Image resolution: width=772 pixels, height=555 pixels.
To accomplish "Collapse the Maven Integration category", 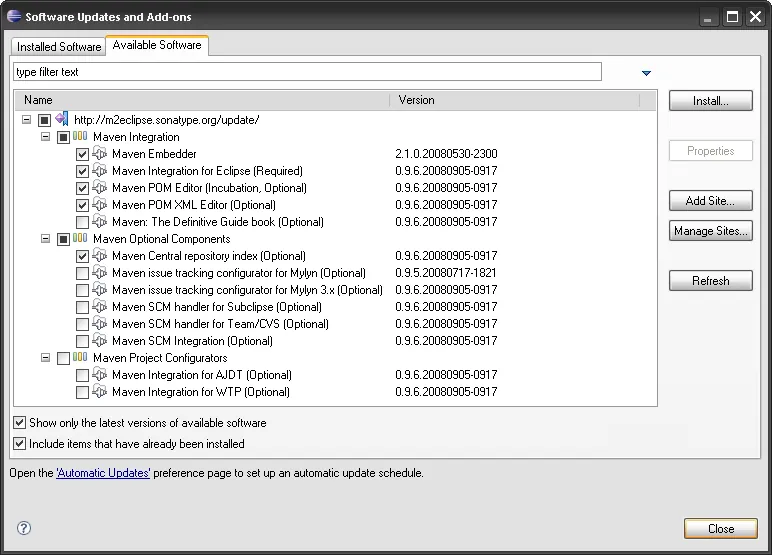I will (45, 136).
